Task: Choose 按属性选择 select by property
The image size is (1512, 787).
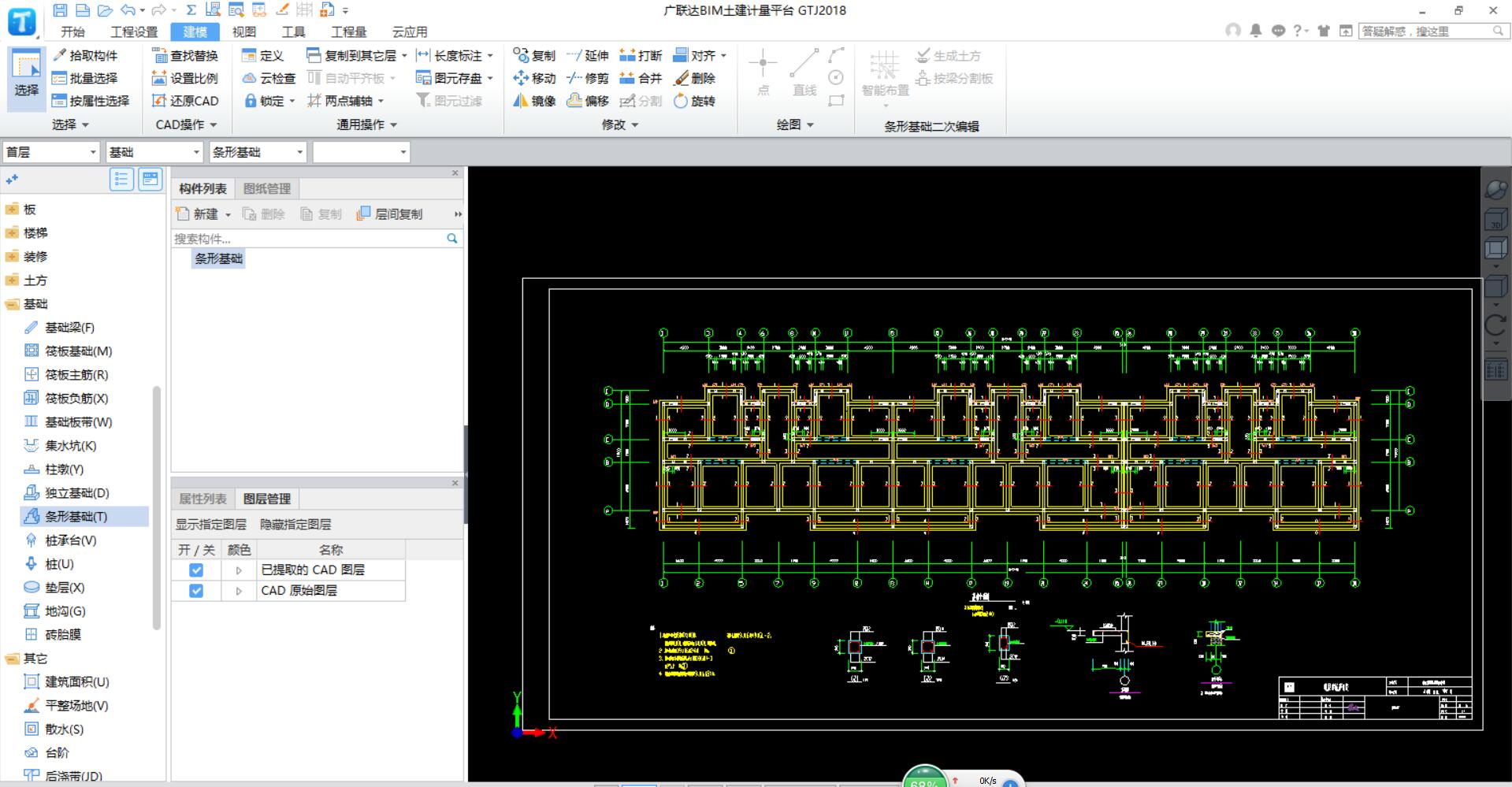Action: (91, 101)
